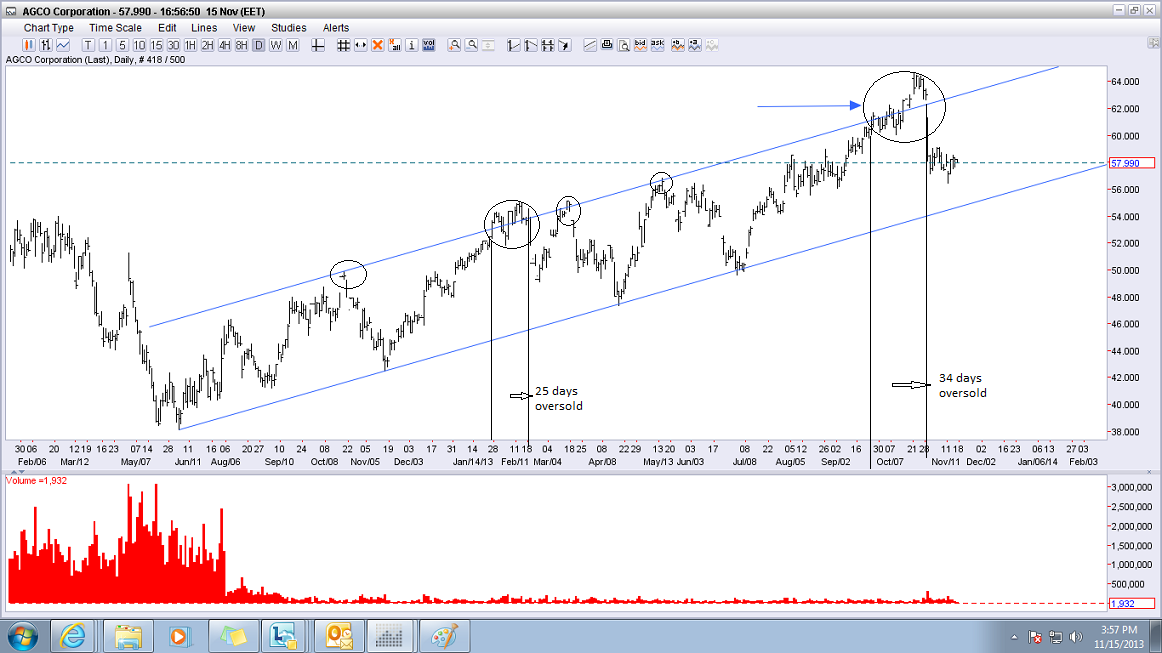Switch to 8H time scale
The width and height of the screenshot is (1162, 653).
242,45
